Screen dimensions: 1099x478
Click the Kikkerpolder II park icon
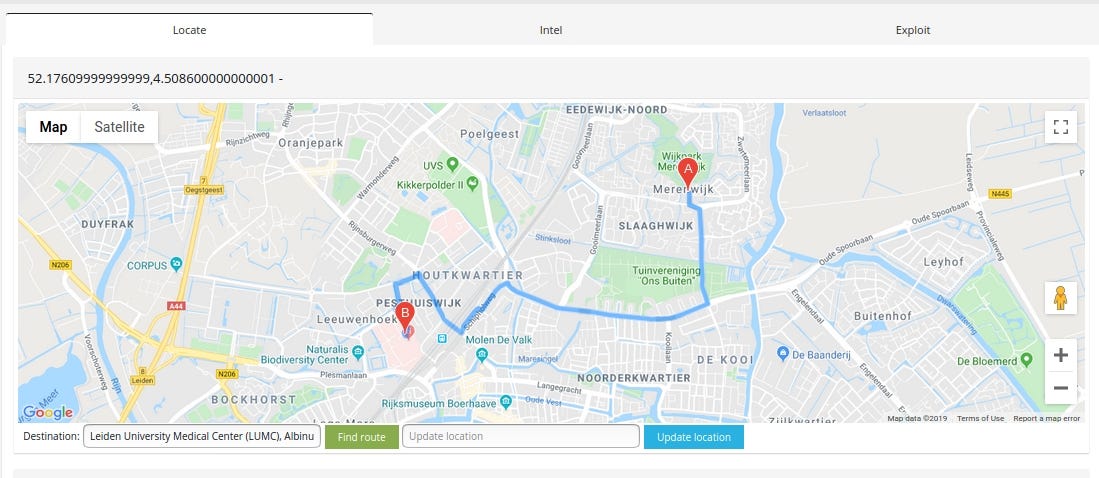click(473, 184)
